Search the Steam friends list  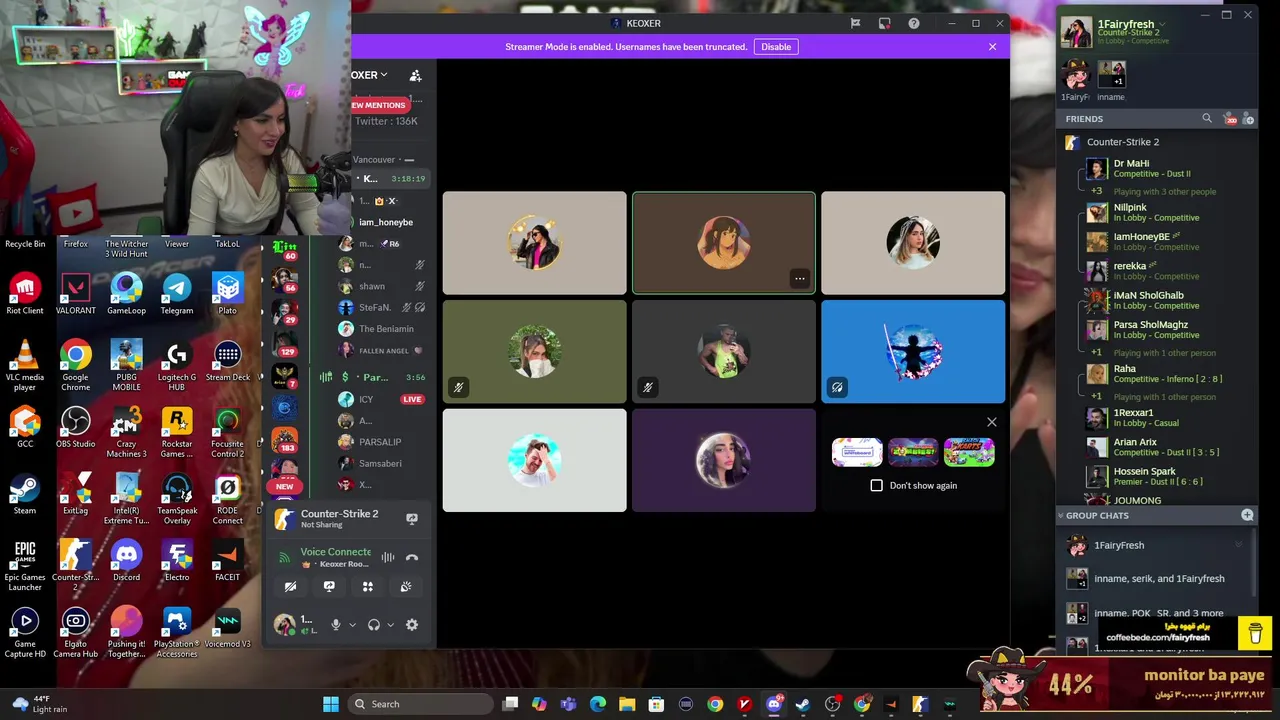(x=1207, y=119)
